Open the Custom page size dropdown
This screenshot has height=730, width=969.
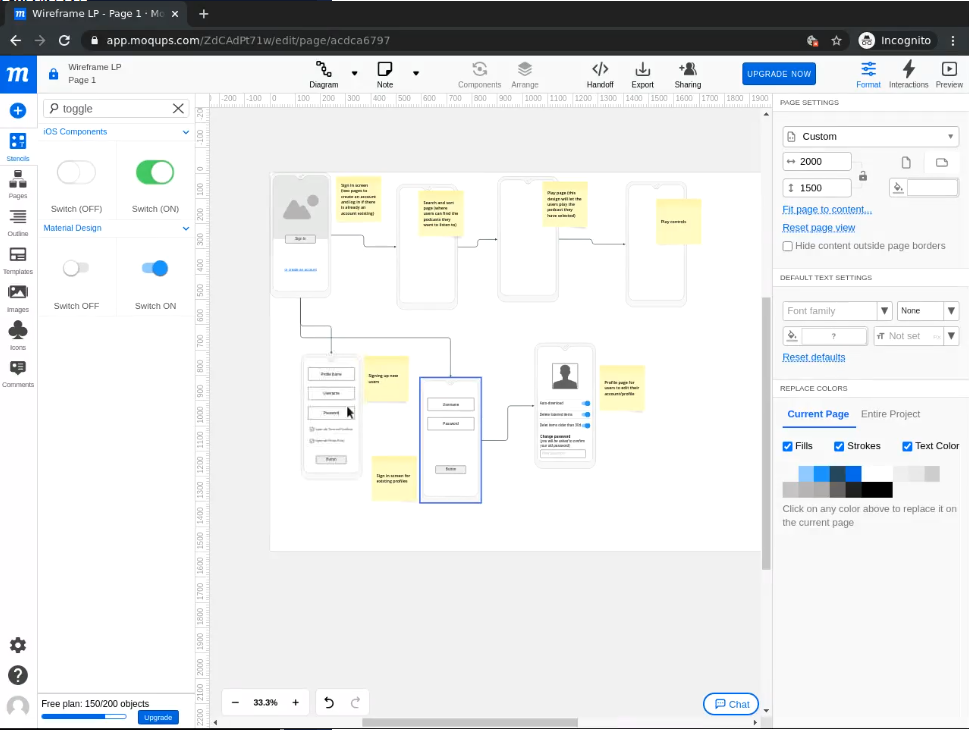(x=870, y=136)
